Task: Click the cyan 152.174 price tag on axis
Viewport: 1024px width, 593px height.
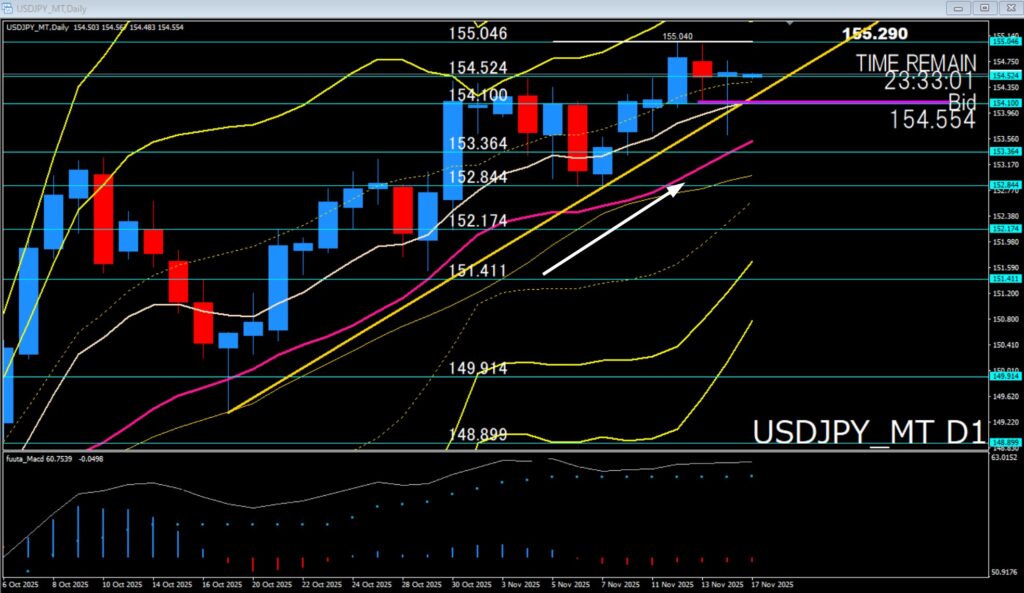Action: pyautogui.click(x=1004, y=229)
